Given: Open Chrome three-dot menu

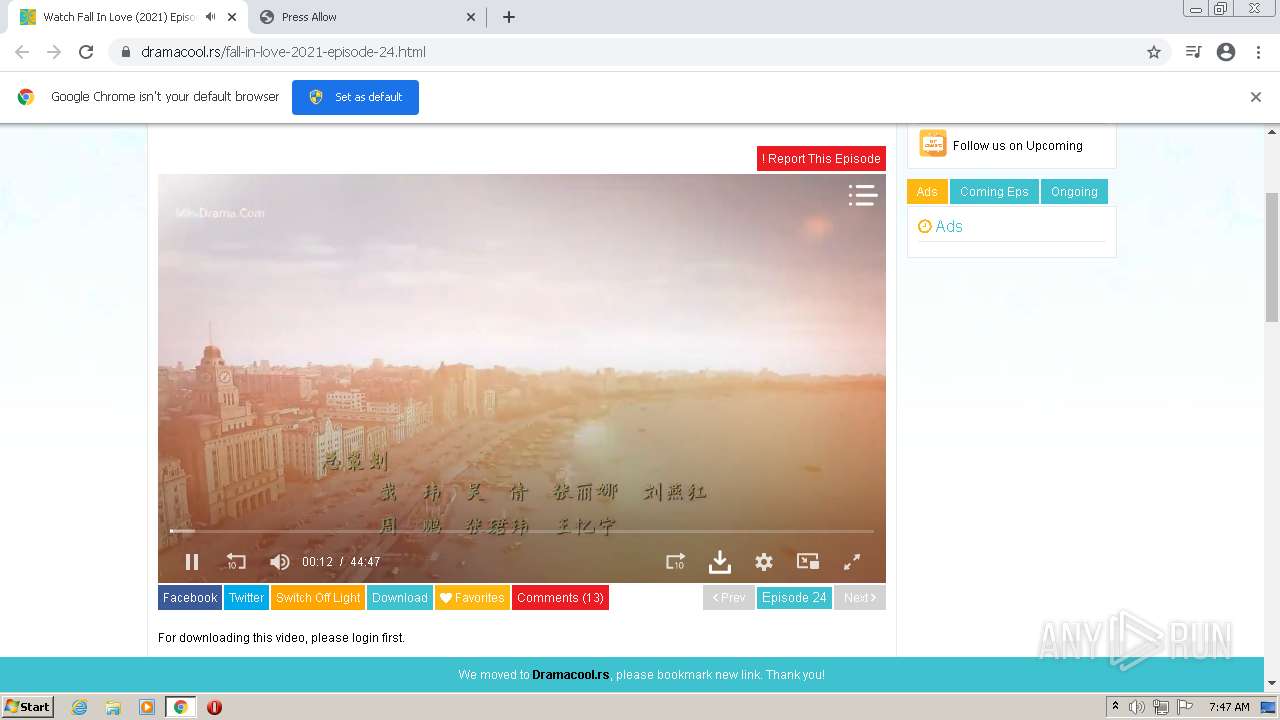Looking at the screenshot, I should [1258, 52].
